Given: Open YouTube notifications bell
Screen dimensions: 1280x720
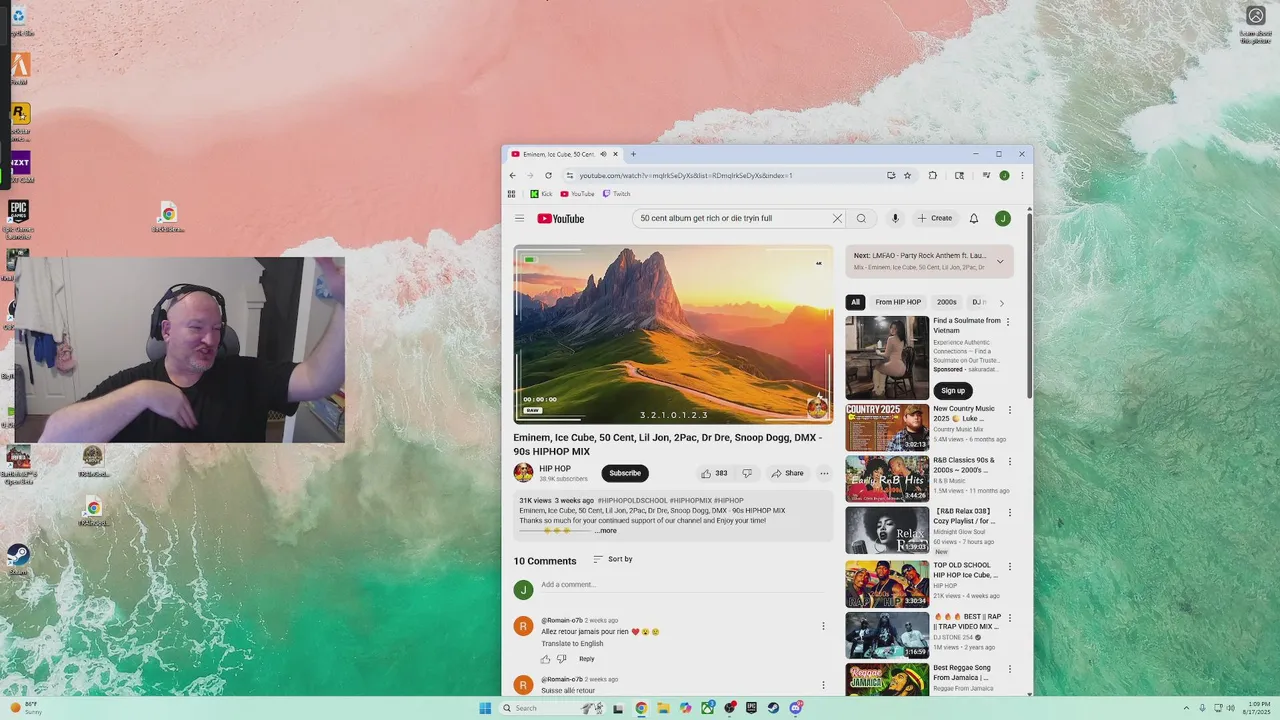Looking at the screenshot, I should point(974,218).
